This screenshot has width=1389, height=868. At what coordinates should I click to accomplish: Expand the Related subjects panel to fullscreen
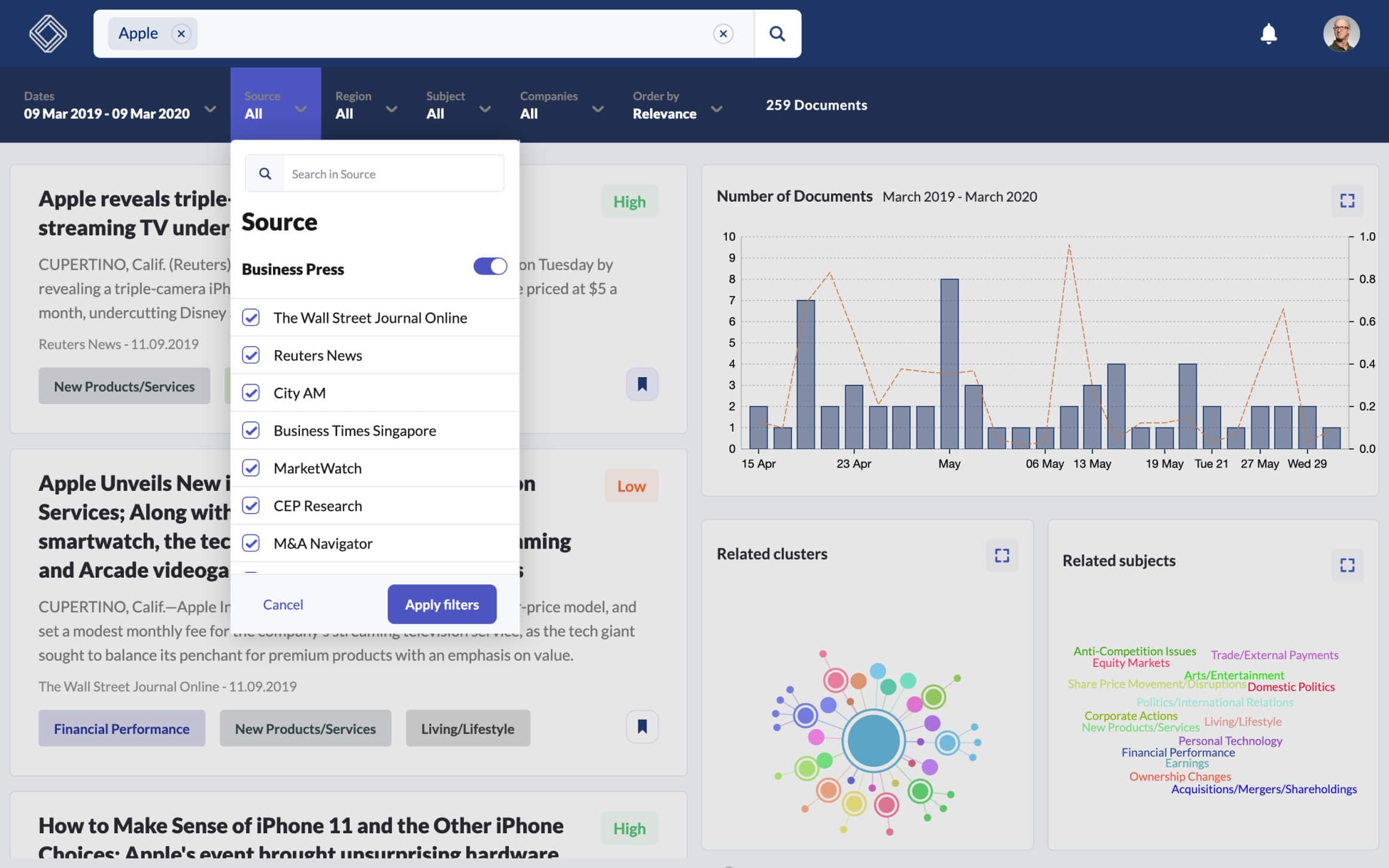1348,563
